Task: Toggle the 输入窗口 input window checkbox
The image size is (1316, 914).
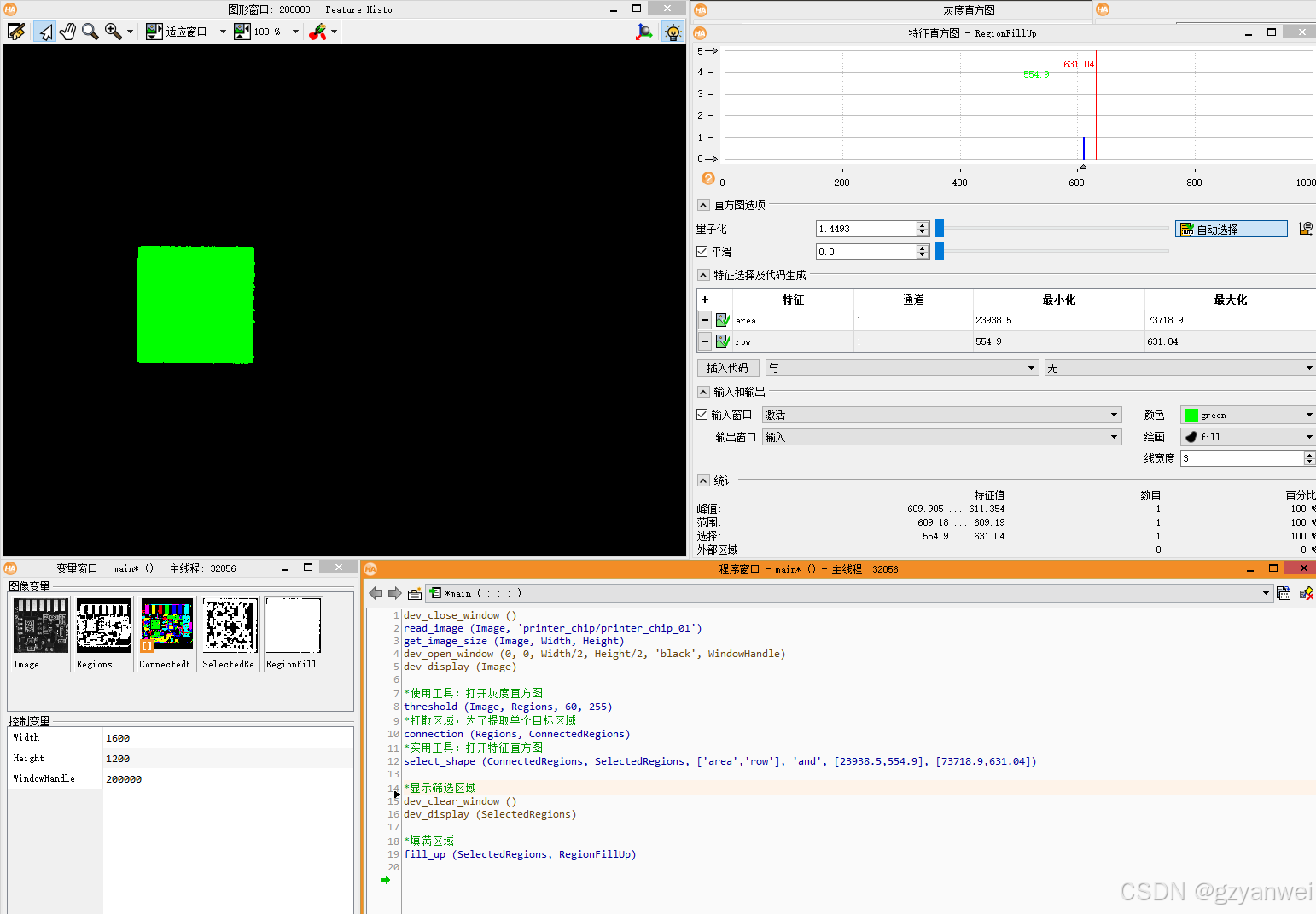Action: 702,415
